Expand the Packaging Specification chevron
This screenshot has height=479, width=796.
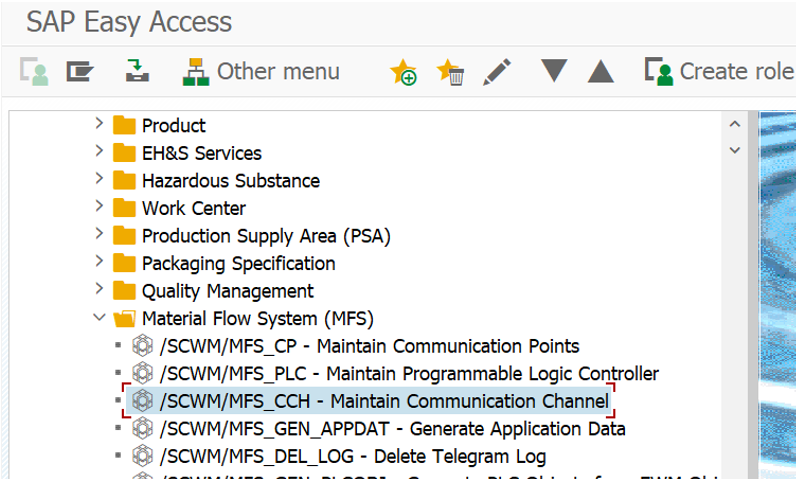click(99, 261)
